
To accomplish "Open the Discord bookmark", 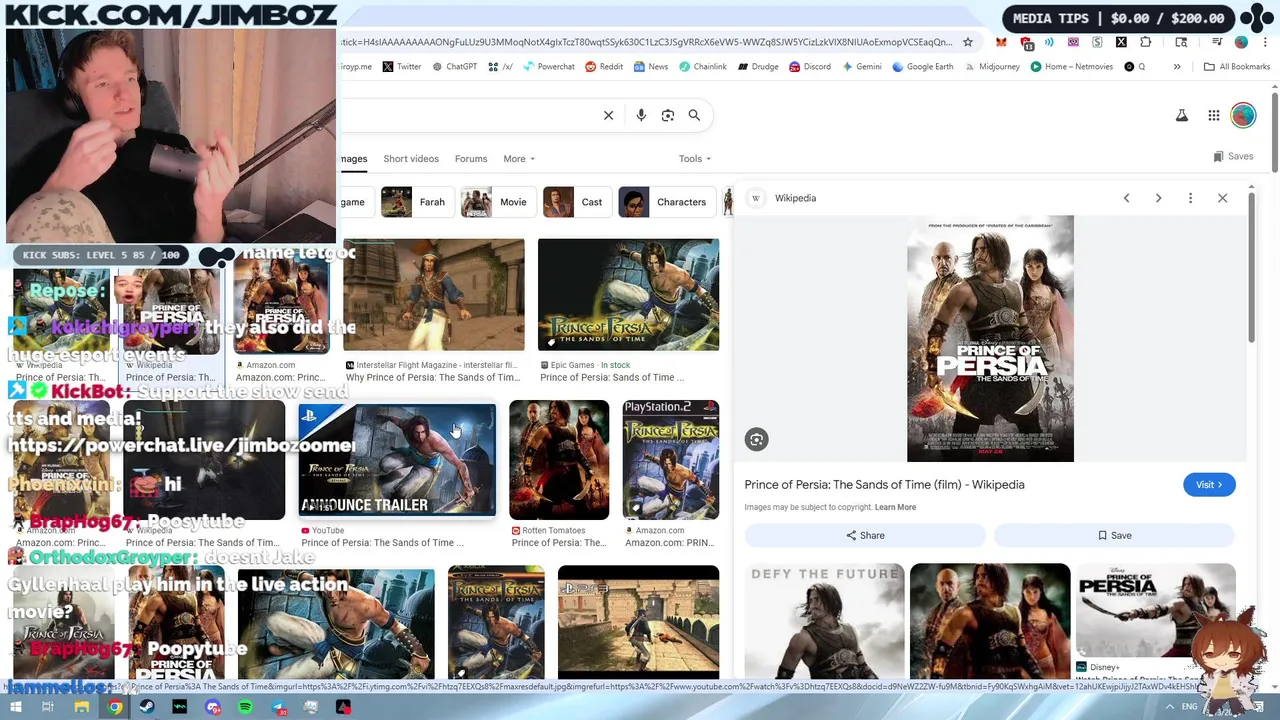I will pos(809,67).
